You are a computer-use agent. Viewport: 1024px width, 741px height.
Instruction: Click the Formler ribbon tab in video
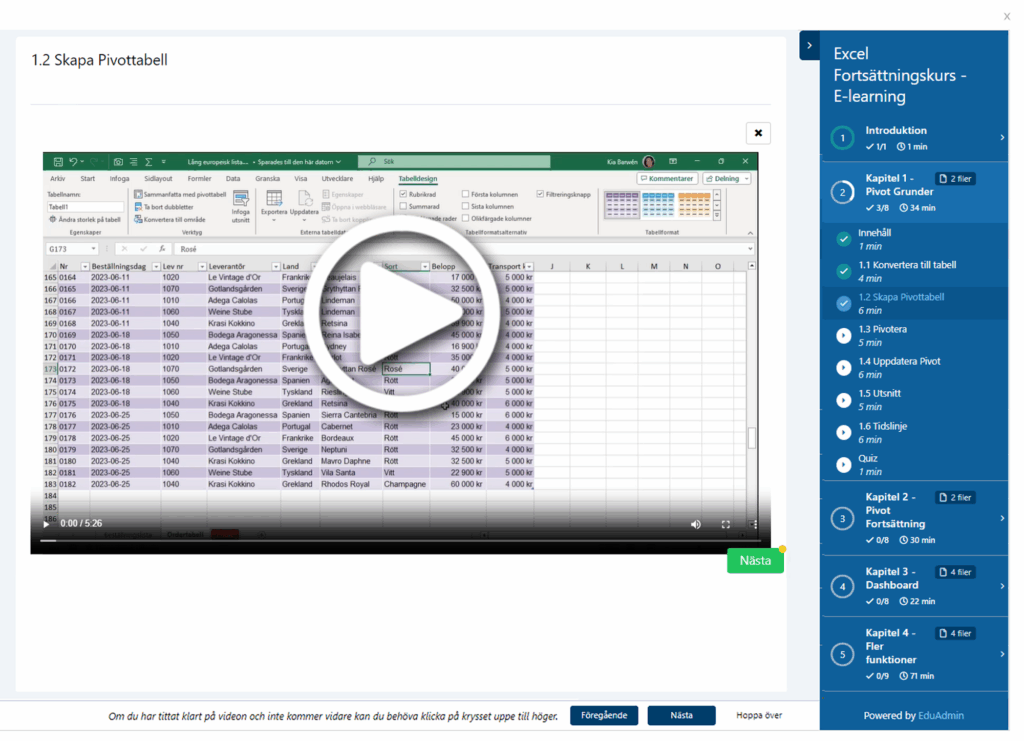[199, 179]
